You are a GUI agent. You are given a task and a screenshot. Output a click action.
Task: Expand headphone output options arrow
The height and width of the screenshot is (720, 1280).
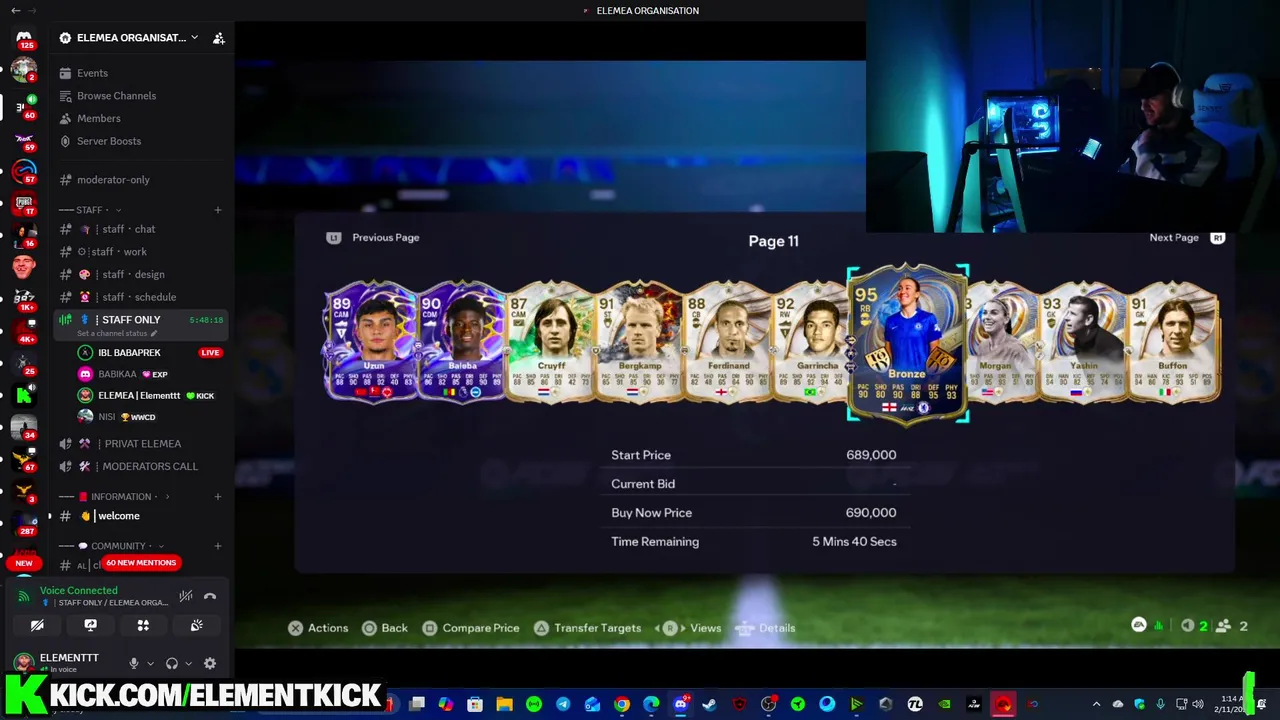pyautogui.click(x=188, y=663)
